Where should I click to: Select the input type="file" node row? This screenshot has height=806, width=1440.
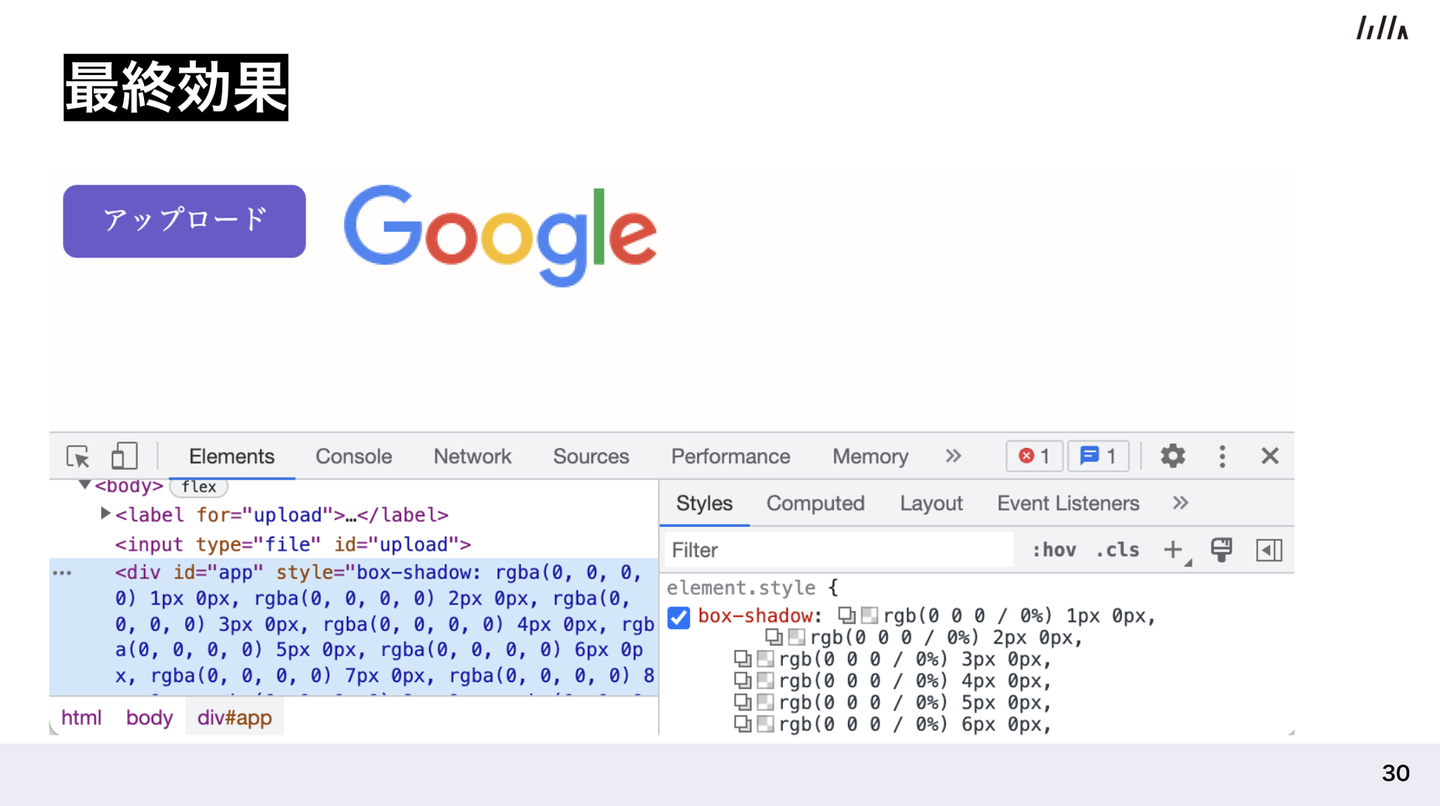tap(354, 544)
